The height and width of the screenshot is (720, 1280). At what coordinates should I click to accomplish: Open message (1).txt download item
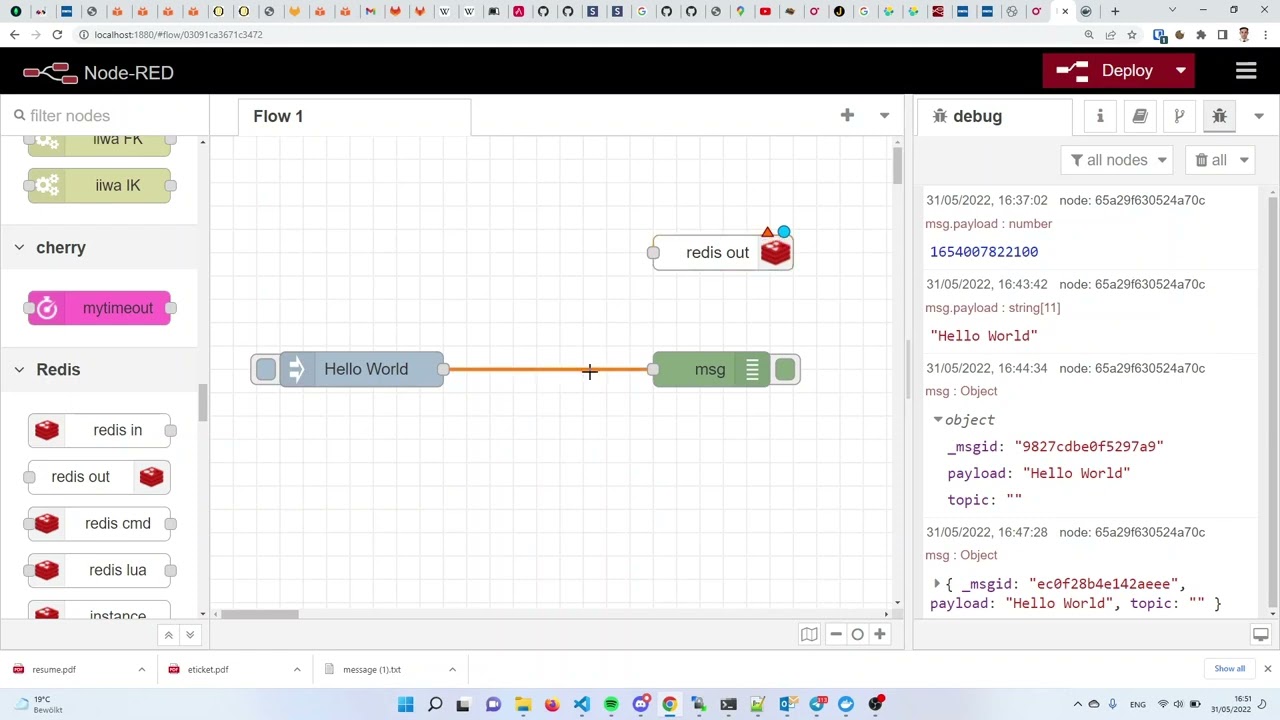click(x=372, y=670)
